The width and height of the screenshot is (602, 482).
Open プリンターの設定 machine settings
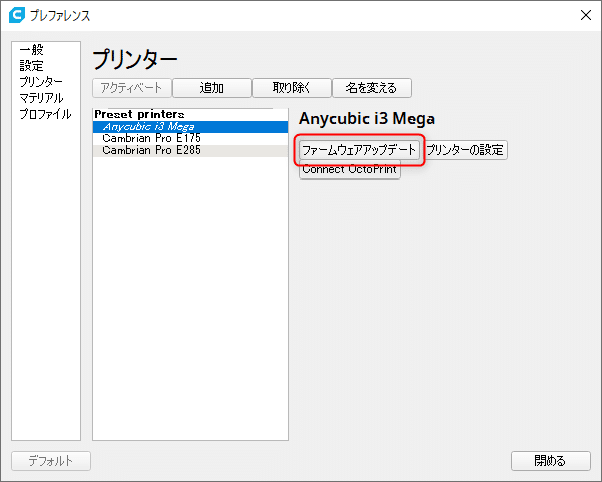click(465, 150)
